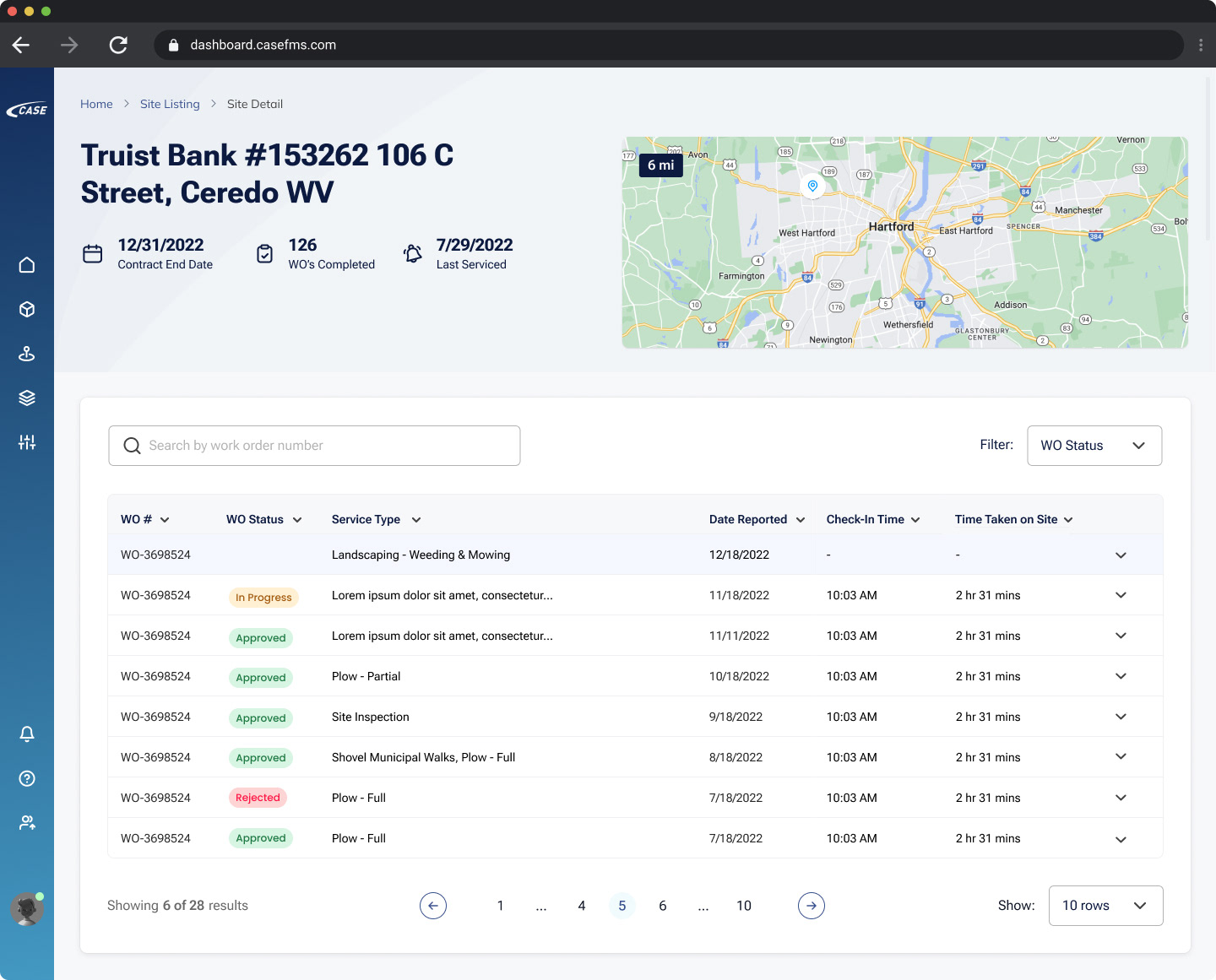Click the 12/18/2022 date cell
This screenshot has width=1216, height=980.
tap(740, 555)
